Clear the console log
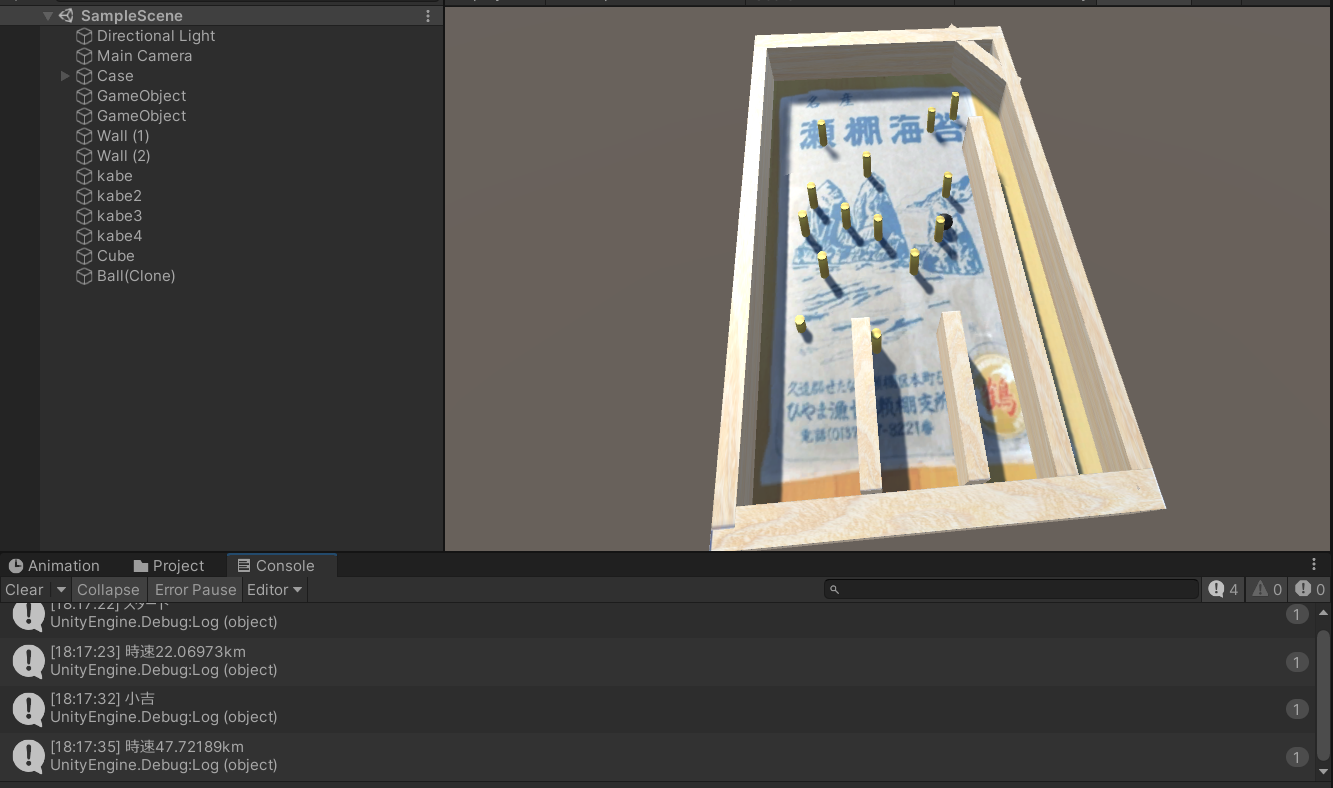Image resolution: width=1333 pixels, height=788 pixels. [x=24, y=590]
